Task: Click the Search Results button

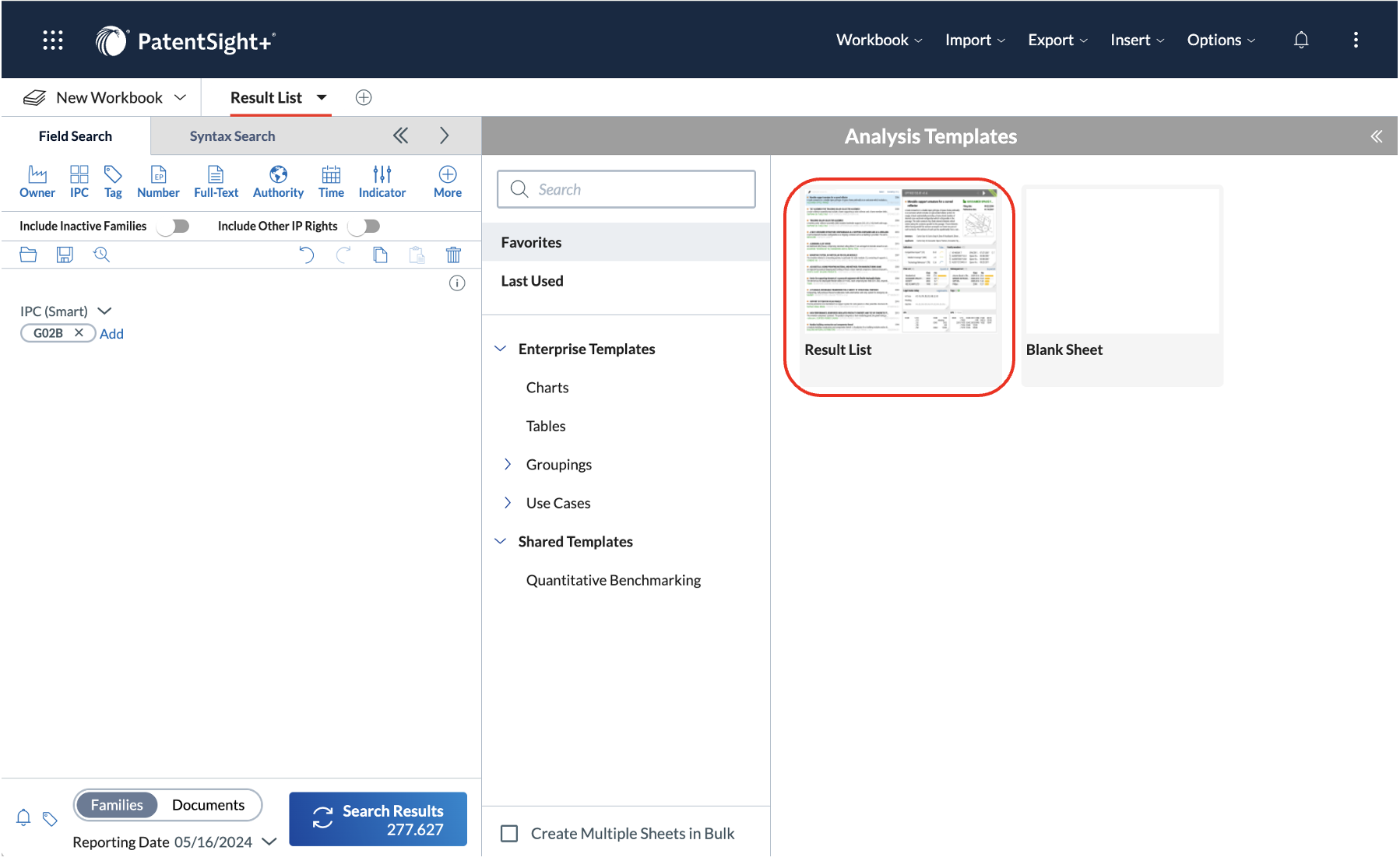Action: click(378, 820)
